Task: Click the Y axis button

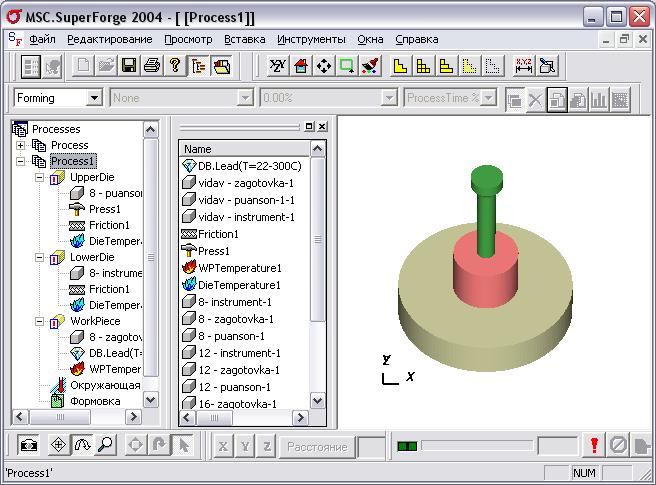Action: [245, 447]
